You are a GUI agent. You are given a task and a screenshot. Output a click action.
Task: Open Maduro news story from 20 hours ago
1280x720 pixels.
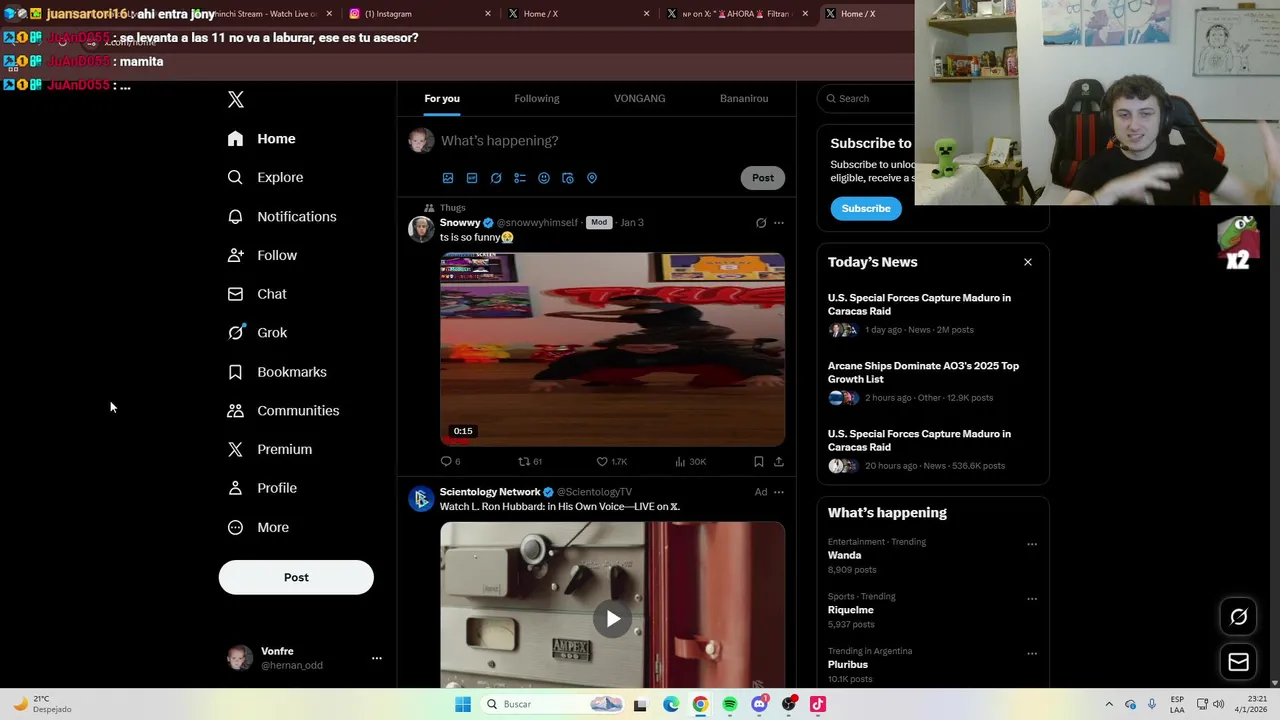point(919,440)
